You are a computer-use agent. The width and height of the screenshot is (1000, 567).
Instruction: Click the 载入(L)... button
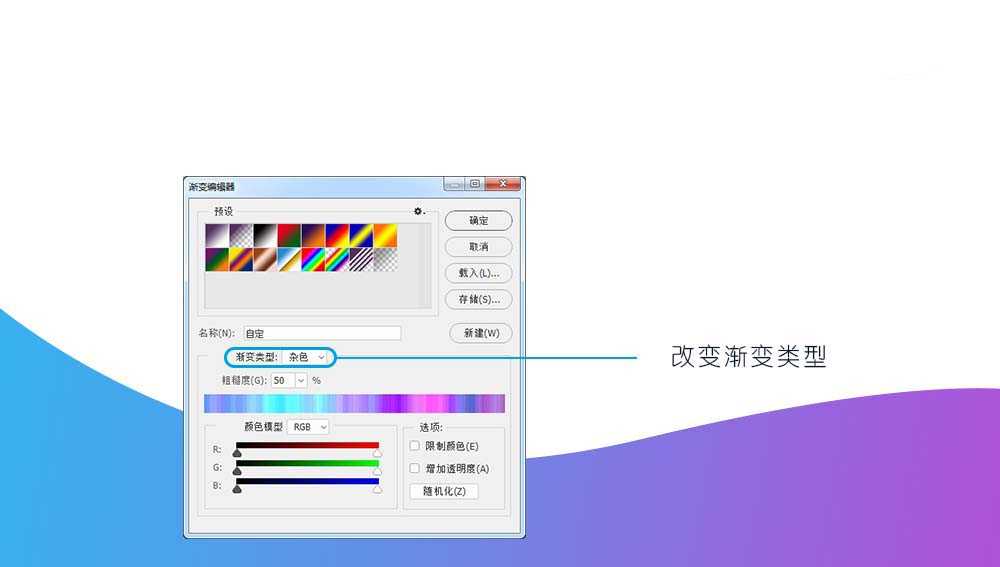coord(478,273)
